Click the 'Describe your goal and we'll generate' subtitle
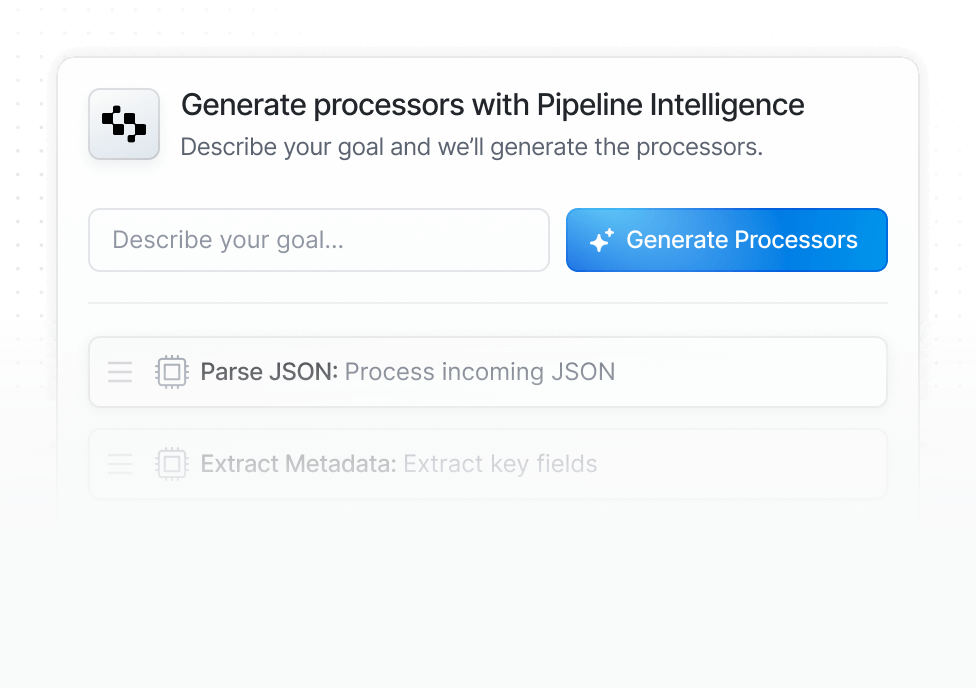Image resolution: width=976 pixels, height=688 pixels. [x=471, y=147]
